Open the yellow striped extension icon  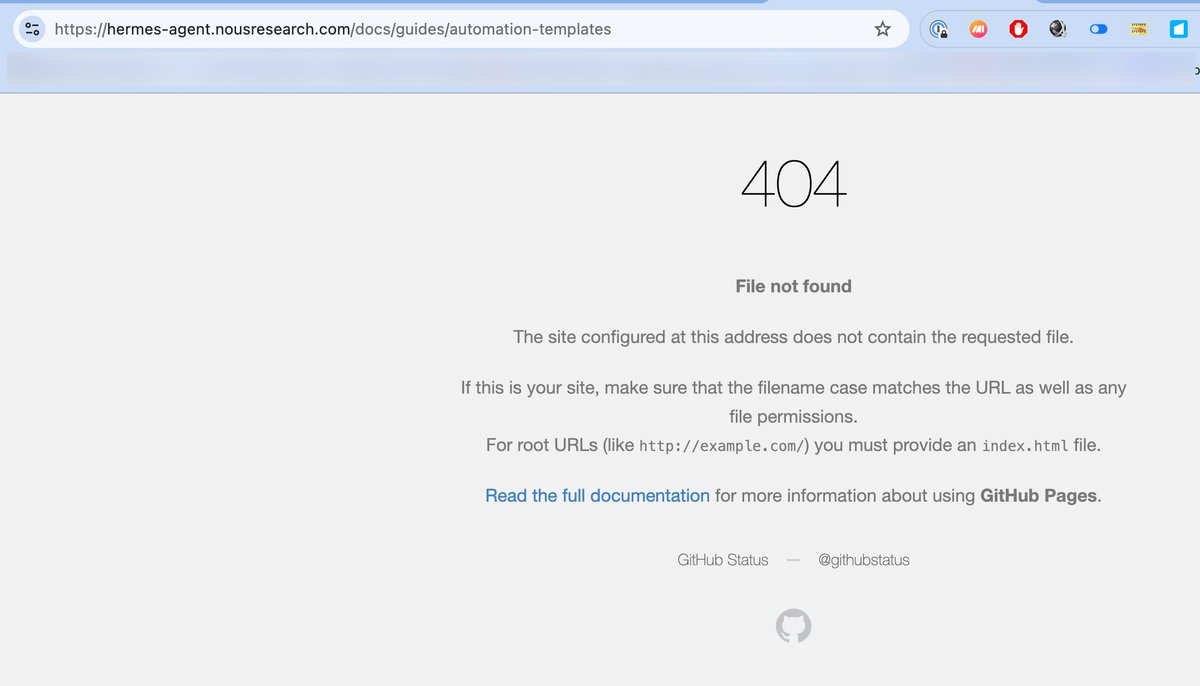[1138, 29]
